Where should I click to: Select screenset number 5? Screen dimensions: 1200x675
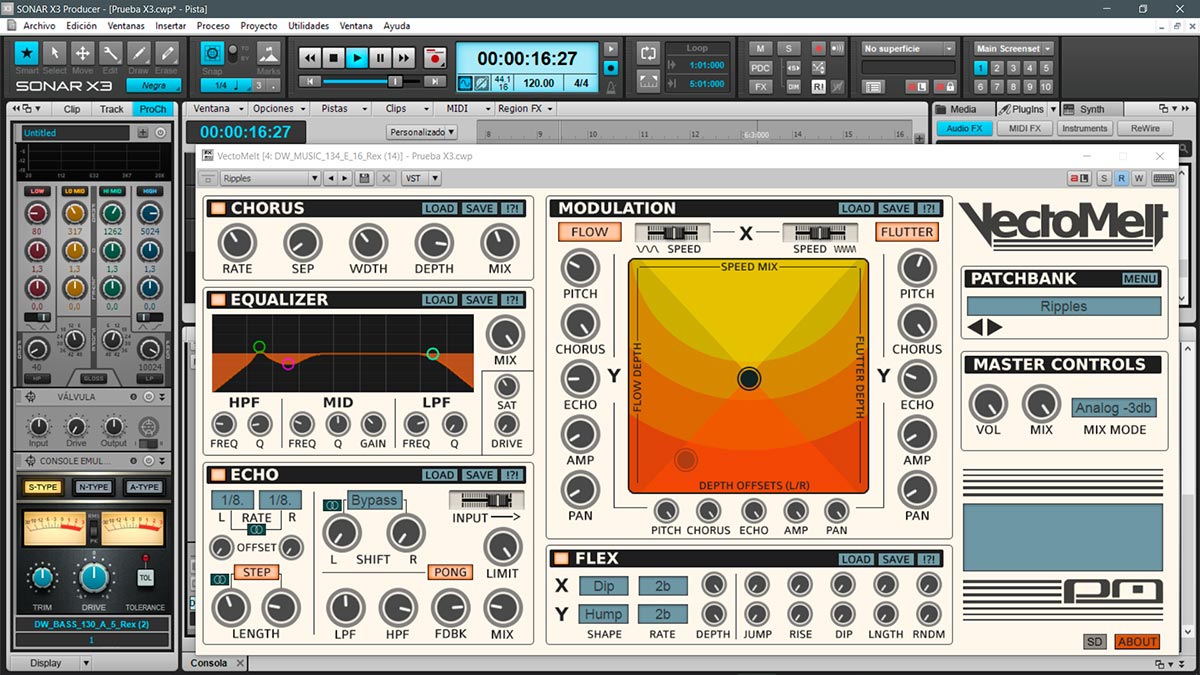tap(1045, 68)
